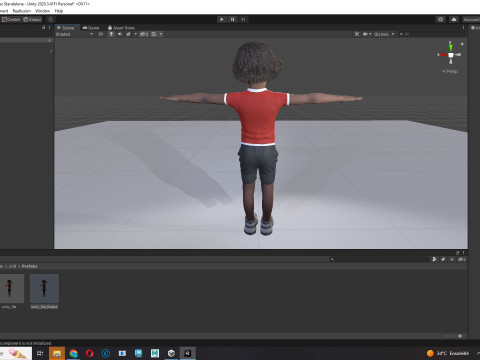
Task: Open the cloud build settings gear icon
Action: click(441, 19)
